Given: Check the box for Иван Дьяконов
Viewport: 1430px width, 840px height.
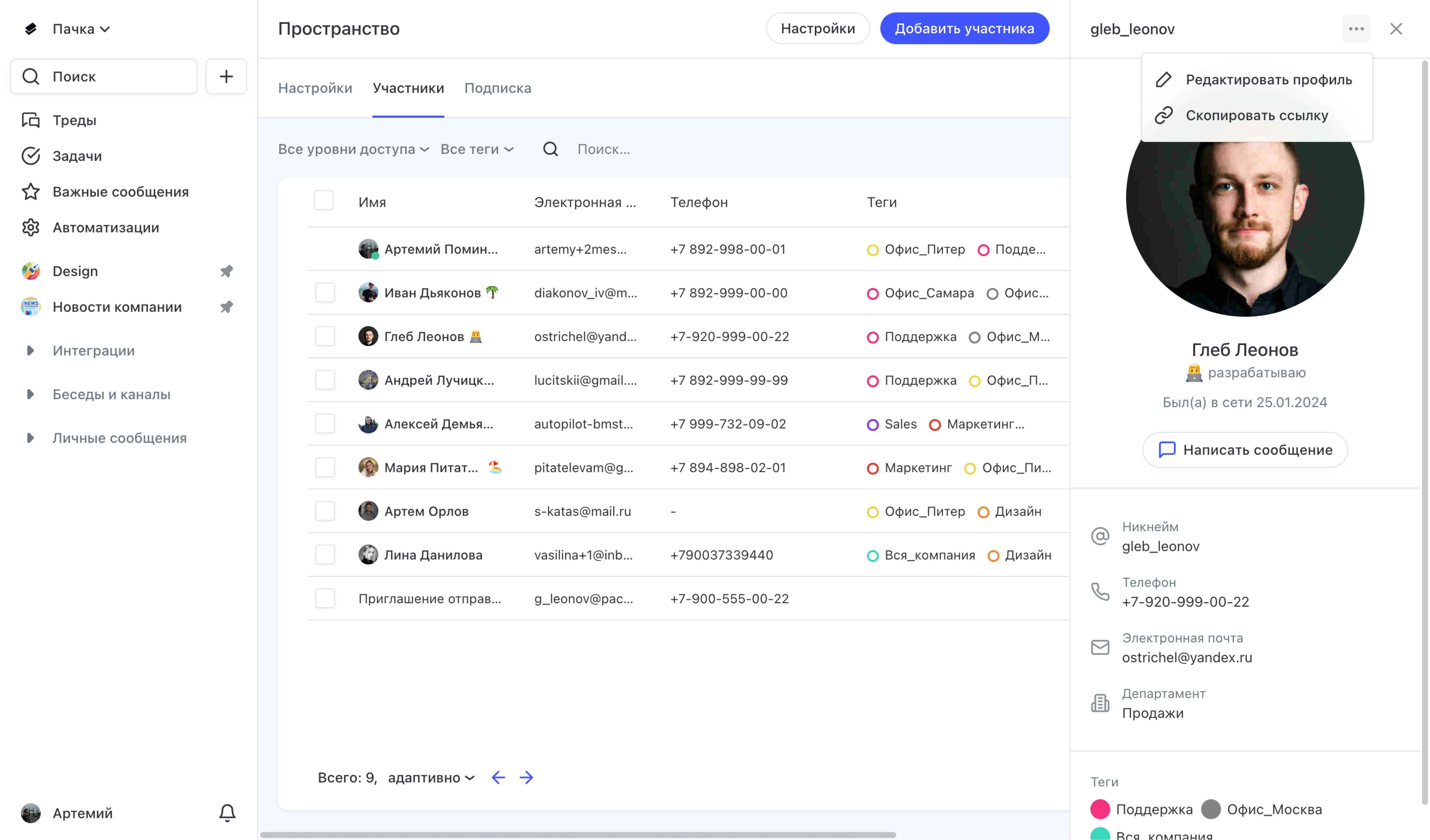Looking at the screenshot, I should [325, 293].
